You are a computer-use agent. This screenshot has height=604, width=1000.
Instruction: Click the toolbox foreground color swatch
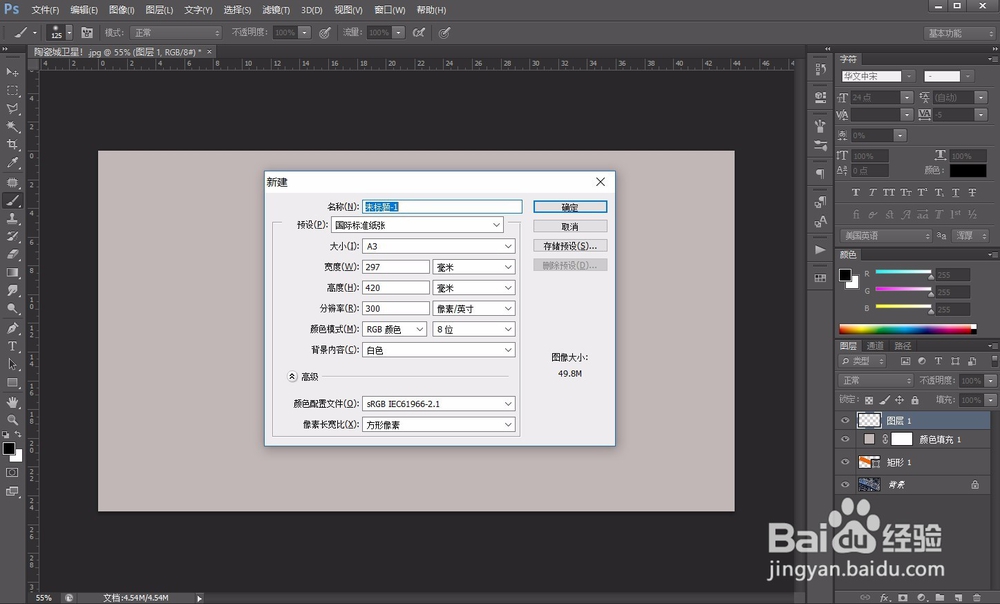point(9,448)
